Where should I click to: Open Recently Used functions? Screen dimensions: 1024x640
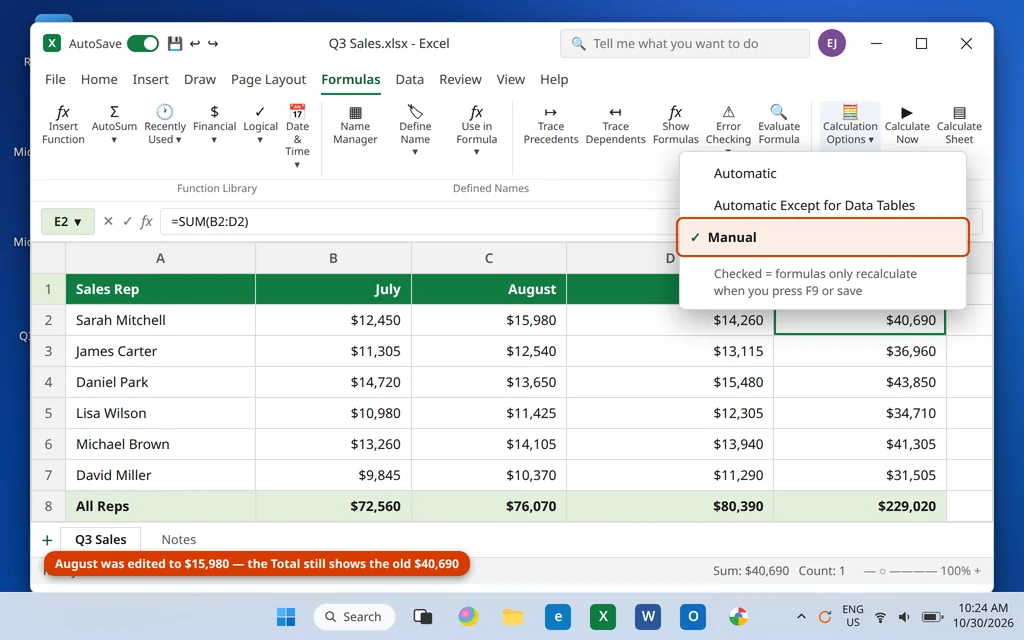(x=165, y=125)
